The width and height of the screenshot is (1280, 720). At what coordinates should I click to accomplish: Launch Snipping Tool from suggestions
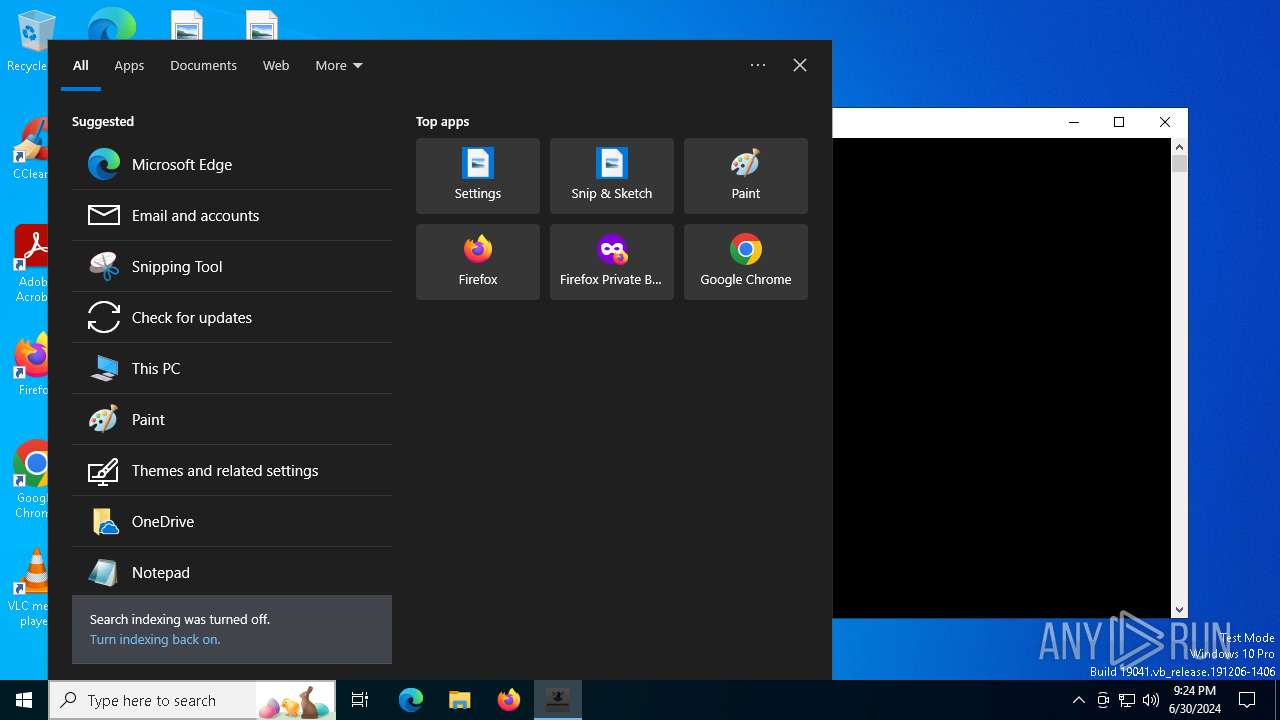pyautogui.click(x=232, y=267)
